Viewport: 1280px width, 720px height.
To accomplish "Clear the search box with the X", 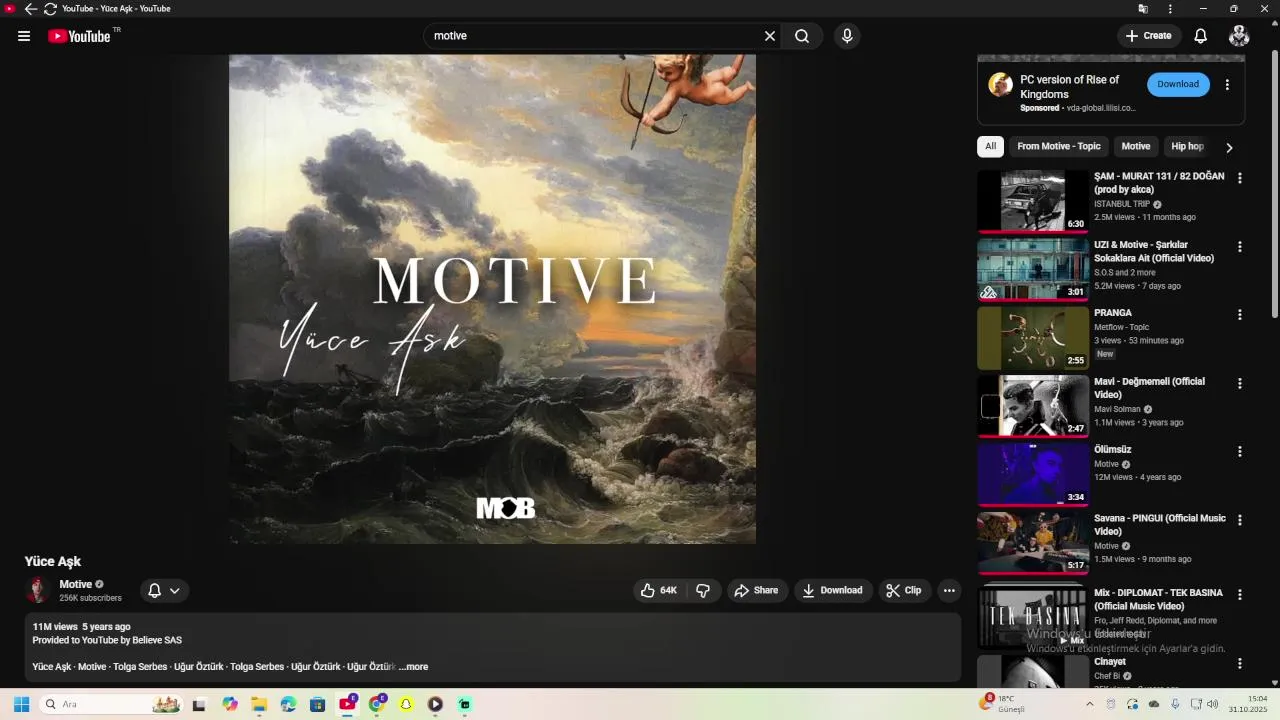I will (770, 36).
